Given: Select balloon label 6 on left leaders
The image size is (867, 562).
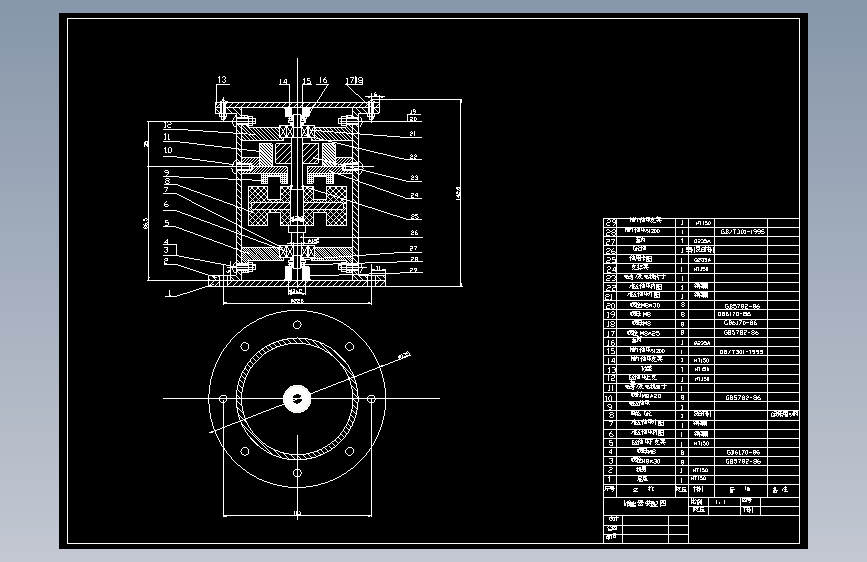Looking at the screenshot, I should click(166, 204).
